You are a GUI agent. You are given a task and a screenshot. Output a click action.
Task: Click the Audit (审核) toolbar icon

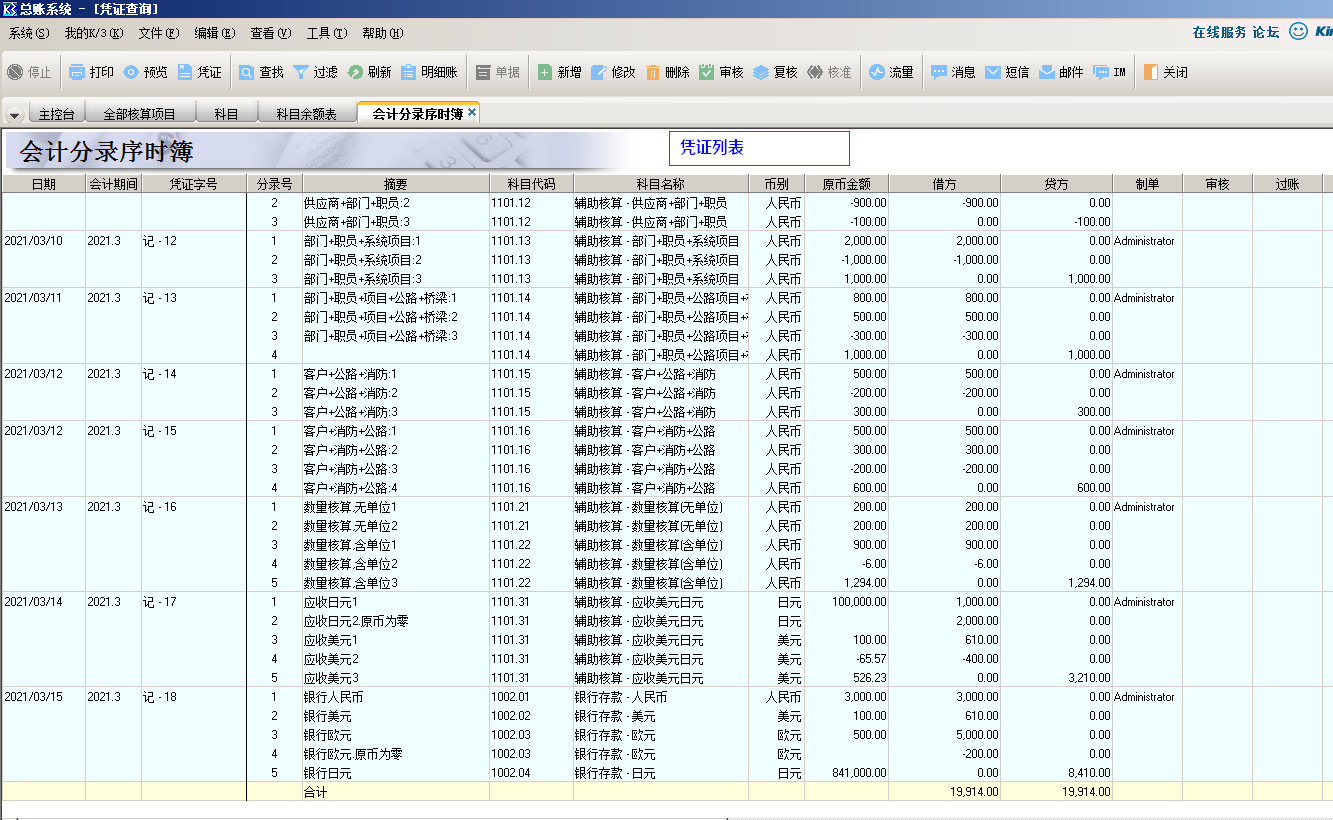707,72
